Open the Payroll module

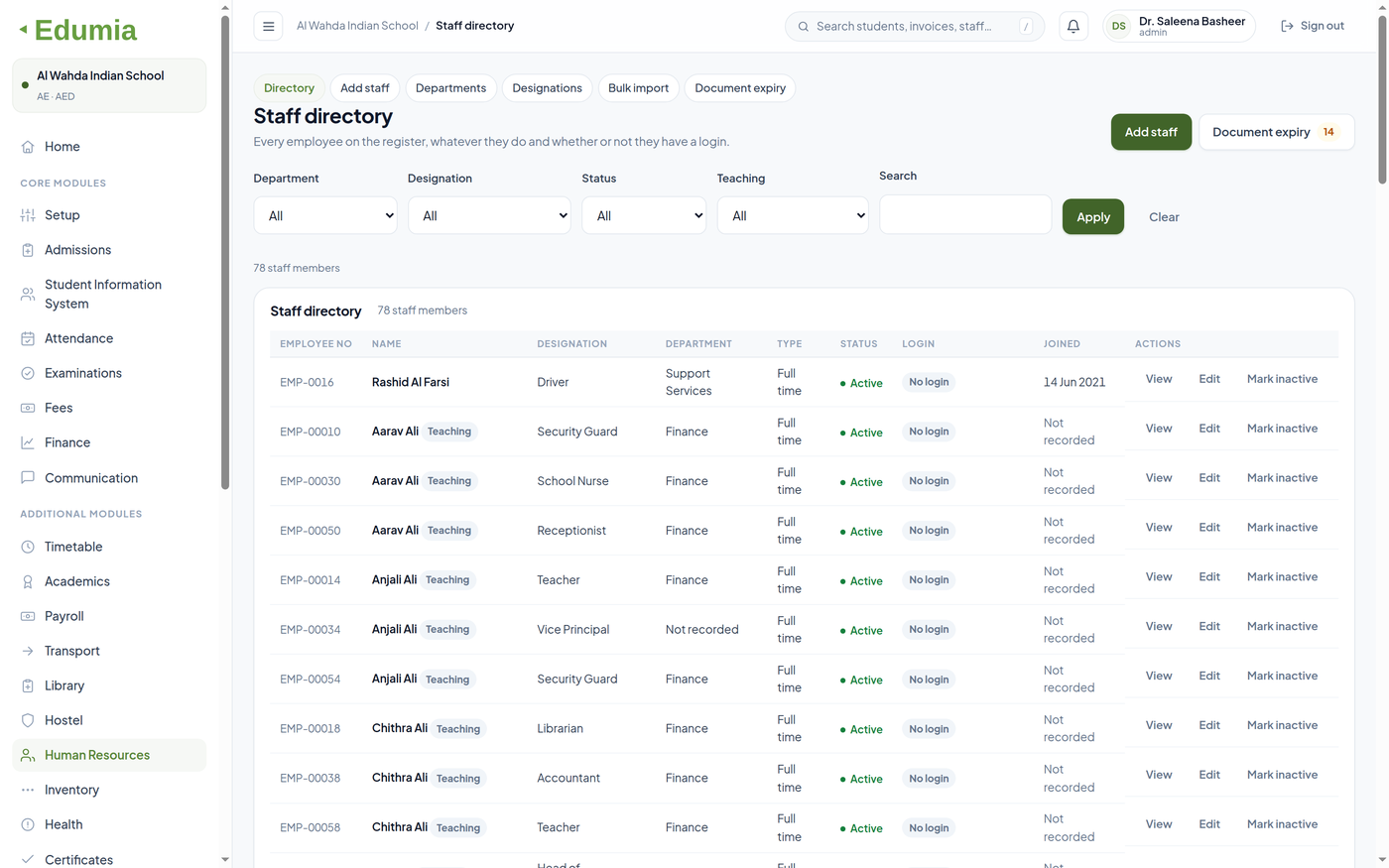(x=109, y=616)
